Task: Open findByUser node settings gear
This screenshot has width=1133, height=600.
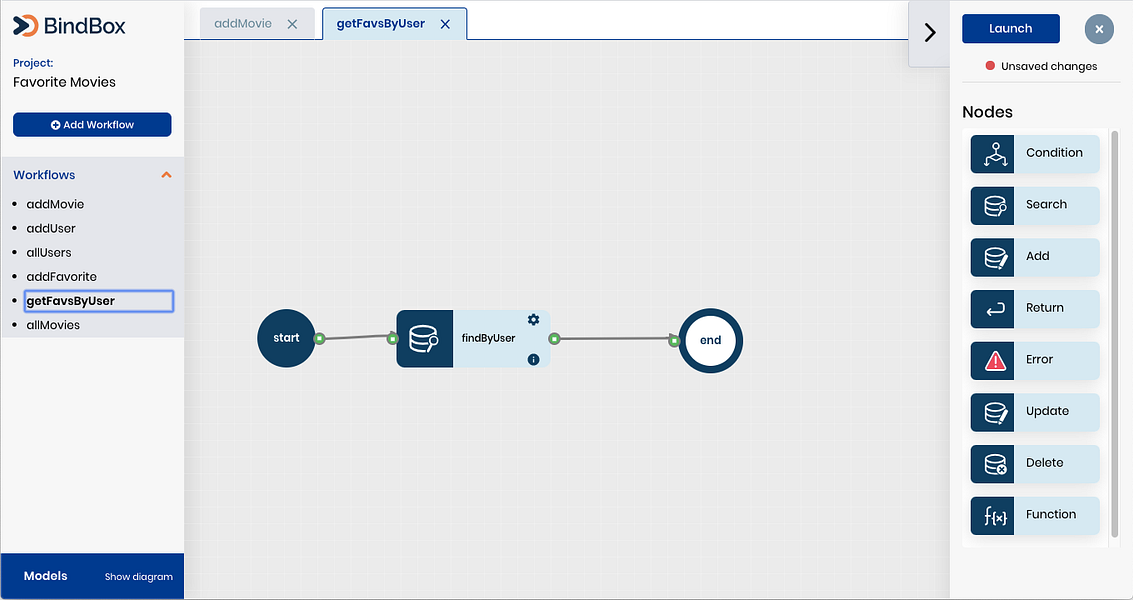Action: 533,320
